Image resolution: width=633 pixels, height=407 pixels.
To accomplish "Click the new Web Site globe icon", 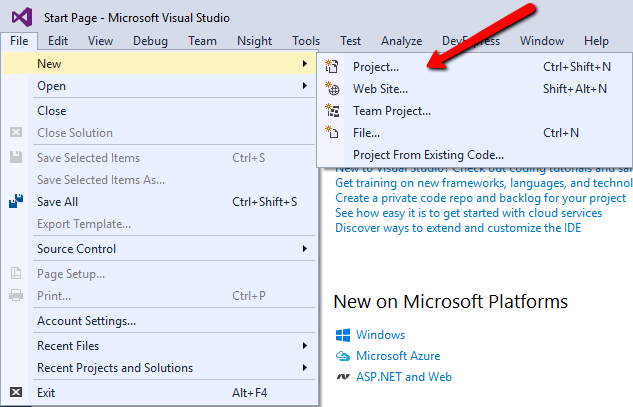I will 333,88.
